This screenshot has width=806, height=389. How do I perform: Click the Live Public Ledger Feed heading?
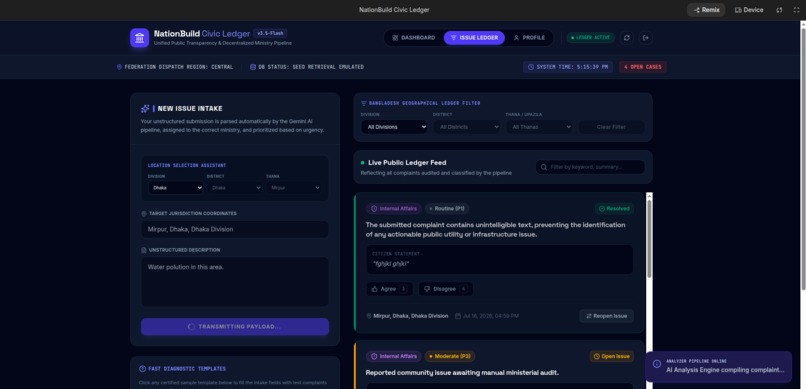[x=407, y=162]
